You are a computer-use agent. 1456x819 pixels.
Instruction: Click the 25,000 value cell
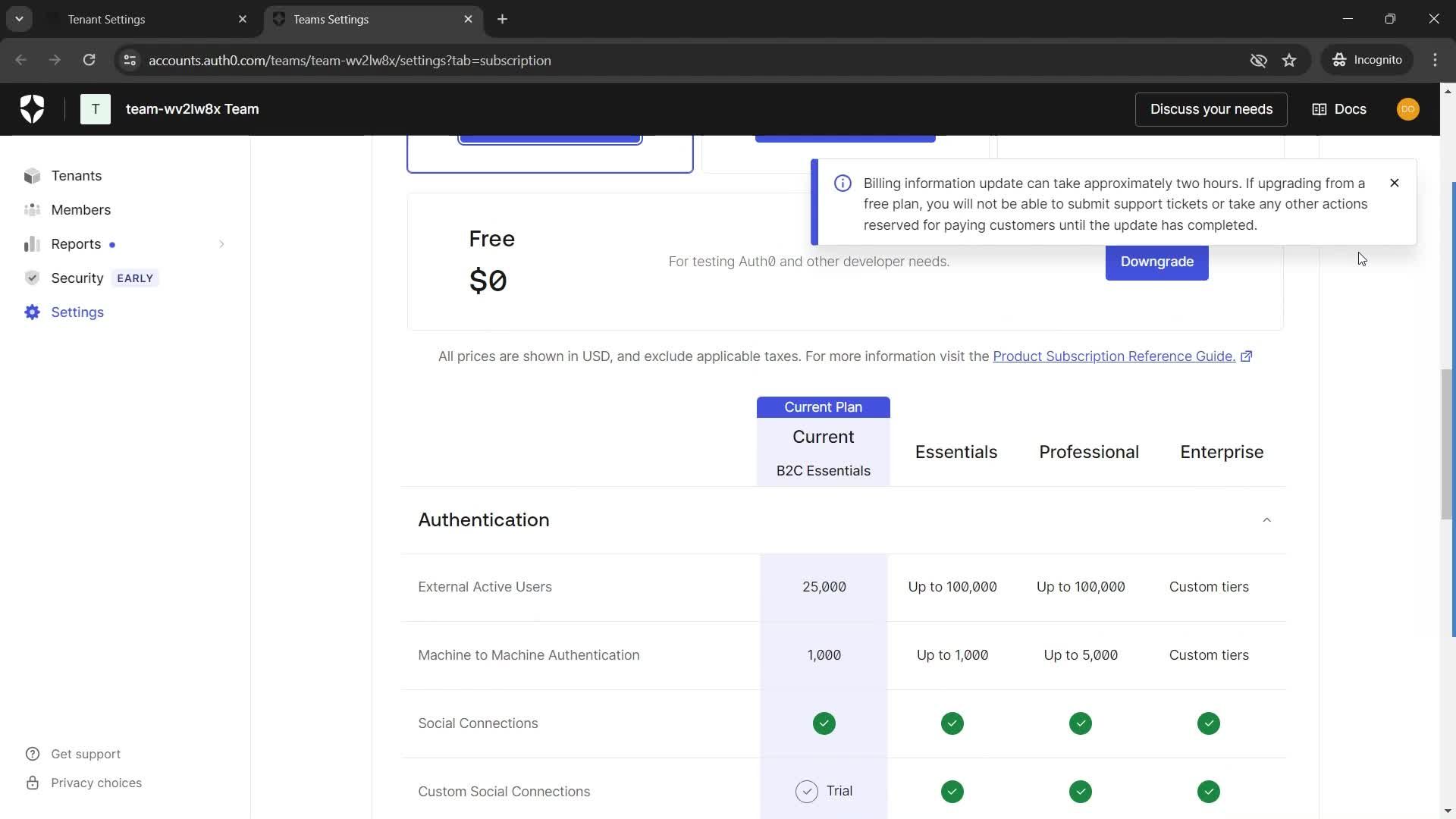tap(824, 587)
